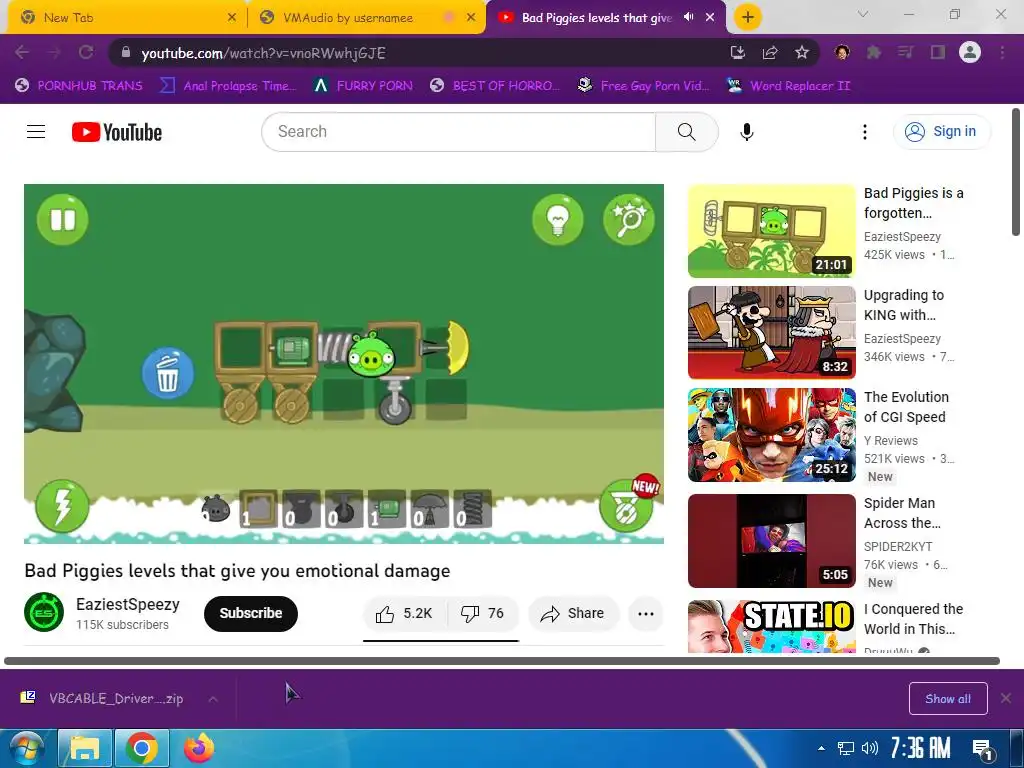This screenshot has width=1024, height=768.
Task: Click install app icon in address bar
Action: coord(738,52)
